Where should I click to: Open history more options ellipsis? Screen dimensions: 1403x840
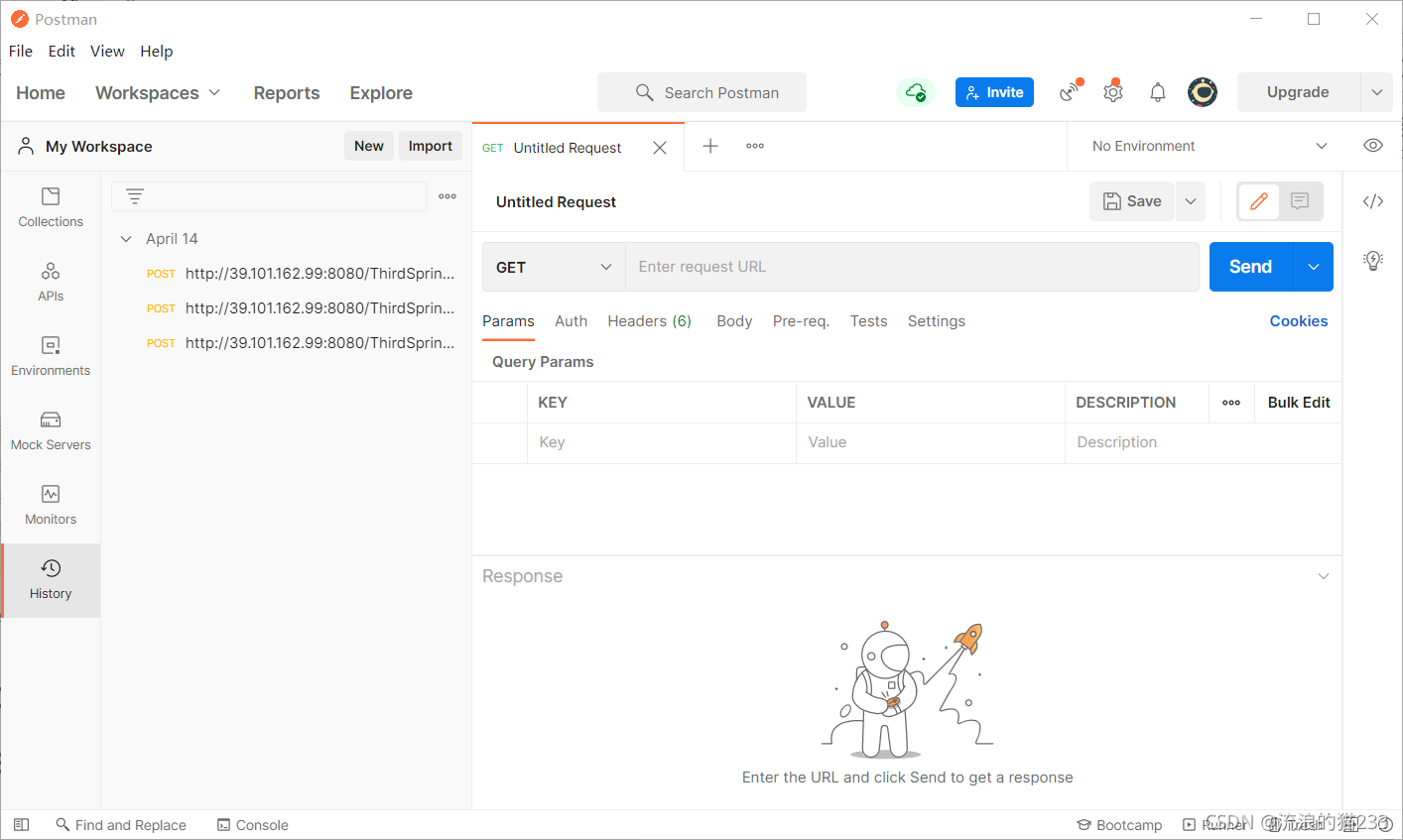447,196
